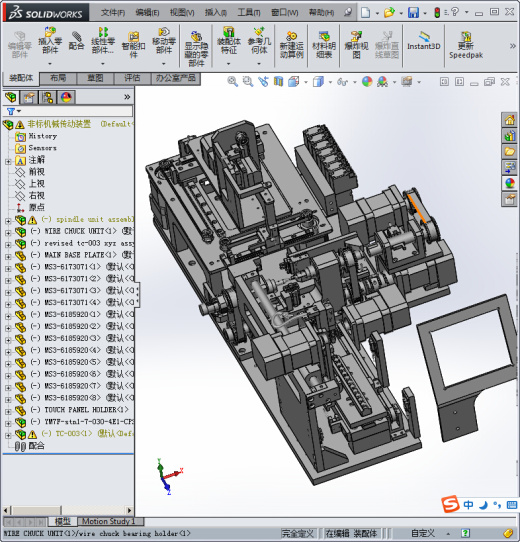Viewport: 520px width, 542px height.
Task: Open the ConfigurationManager tab icon
Action: [x=47, y=97]
